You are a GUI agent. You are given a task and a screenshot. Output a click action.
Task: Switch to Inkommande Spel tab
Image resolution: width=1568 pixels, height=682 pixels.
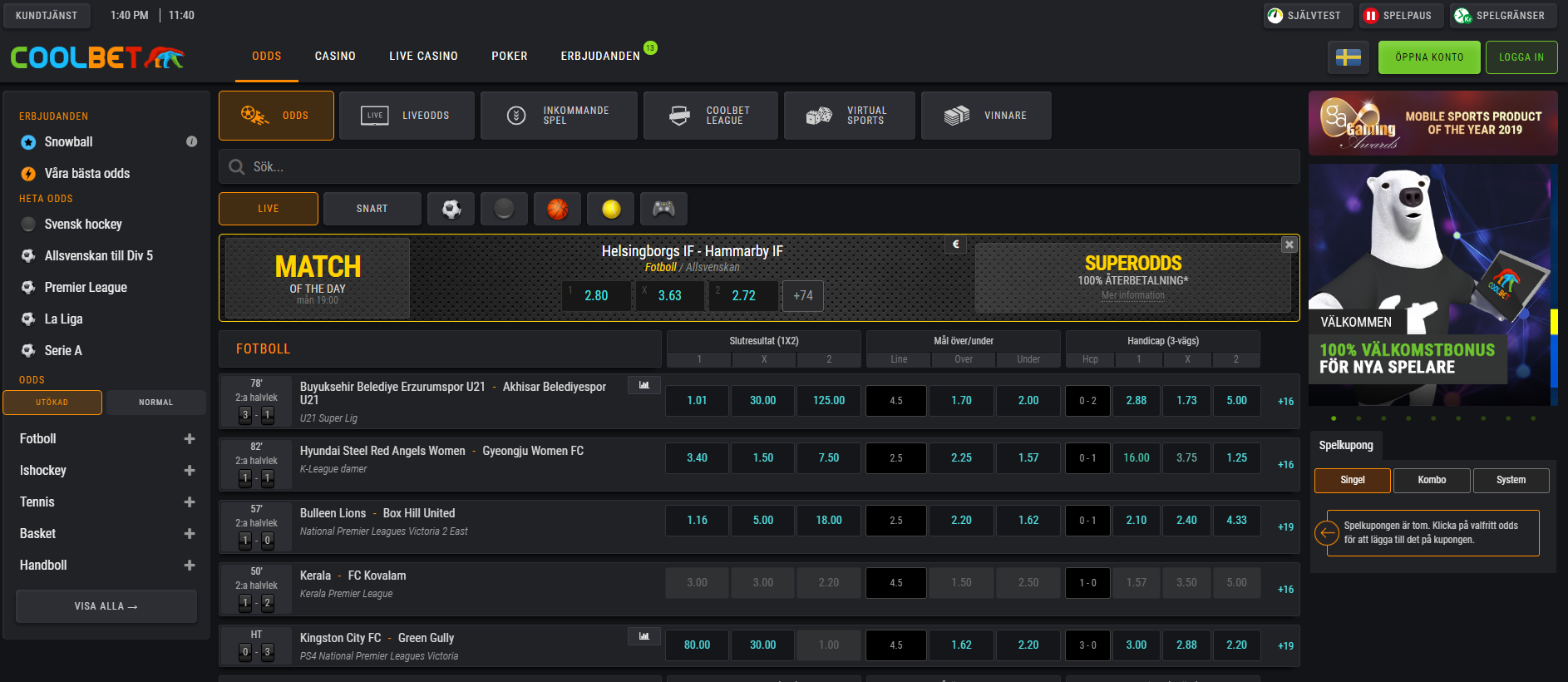(559, 116)
